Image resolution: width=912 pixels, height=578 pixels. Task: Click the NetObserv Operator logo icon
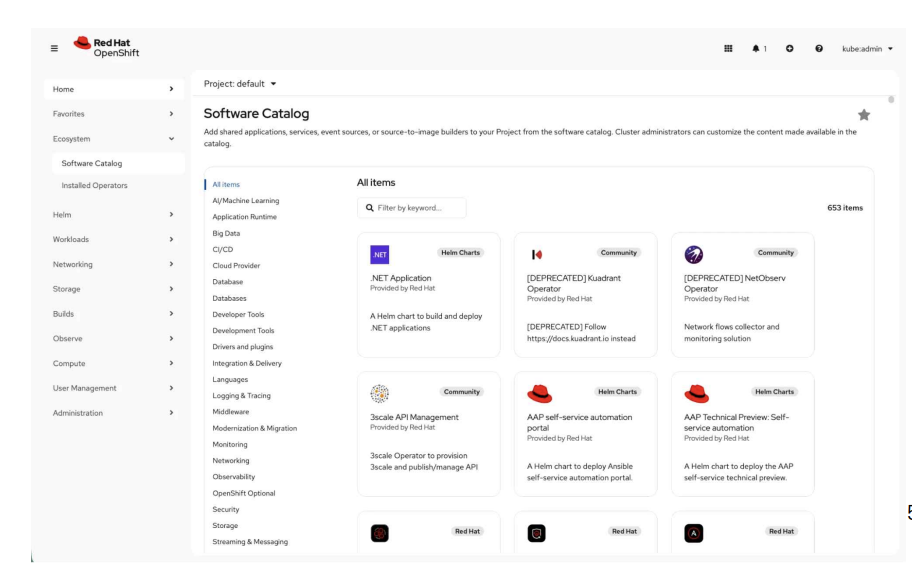tap(693, 254)
